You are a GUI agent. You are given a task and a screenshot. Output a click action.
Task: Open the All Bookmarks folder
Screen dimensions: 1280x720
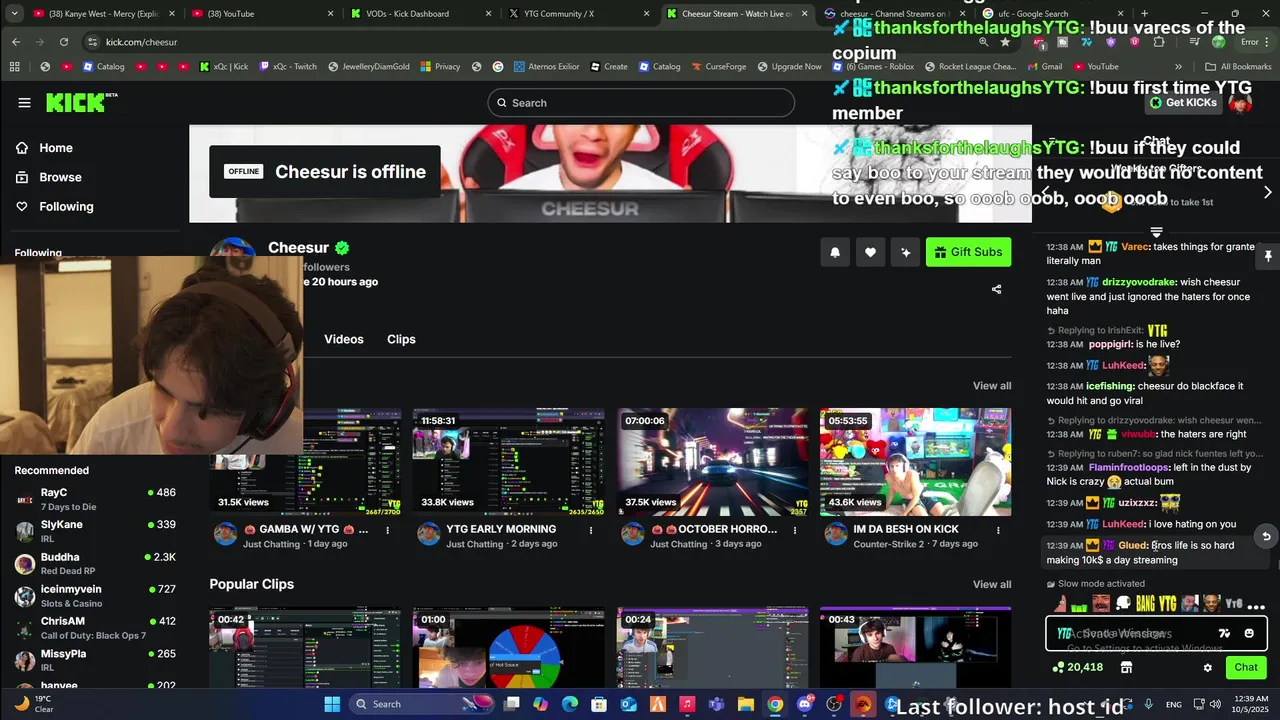click(1238, 67)
